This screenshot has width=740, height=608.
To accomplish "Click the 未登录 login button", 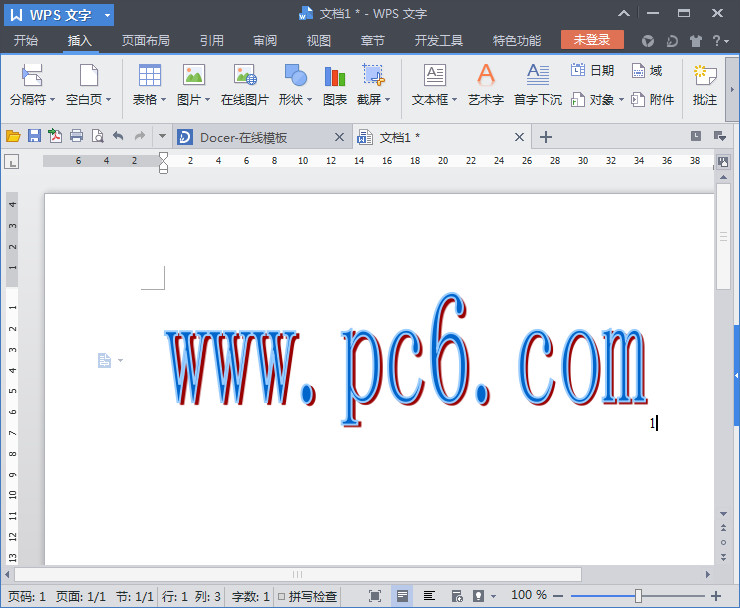I will click(x=592, y=40).
